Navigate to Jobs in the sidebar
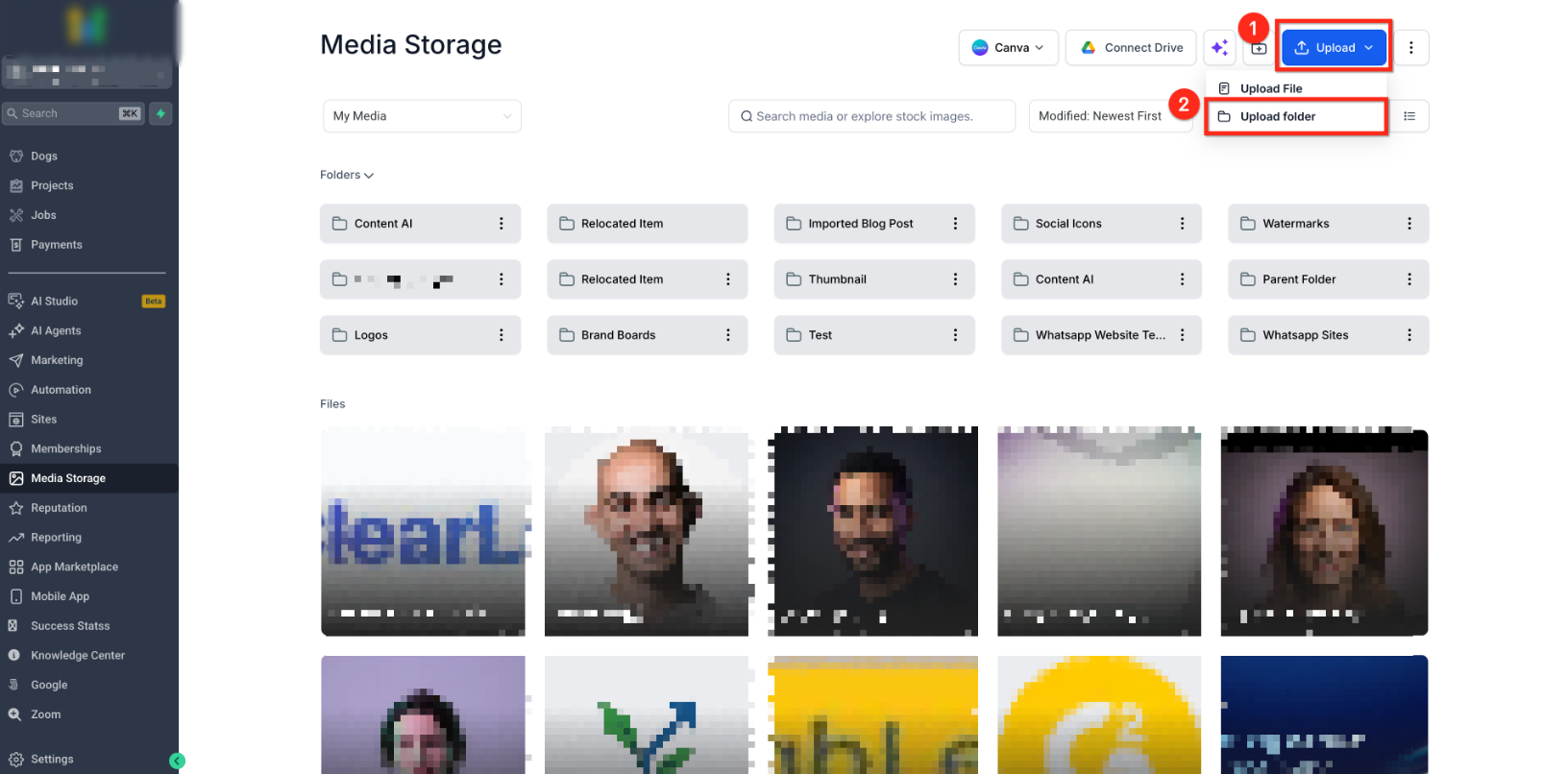The image size is (1568, 774). pos(89,215)
